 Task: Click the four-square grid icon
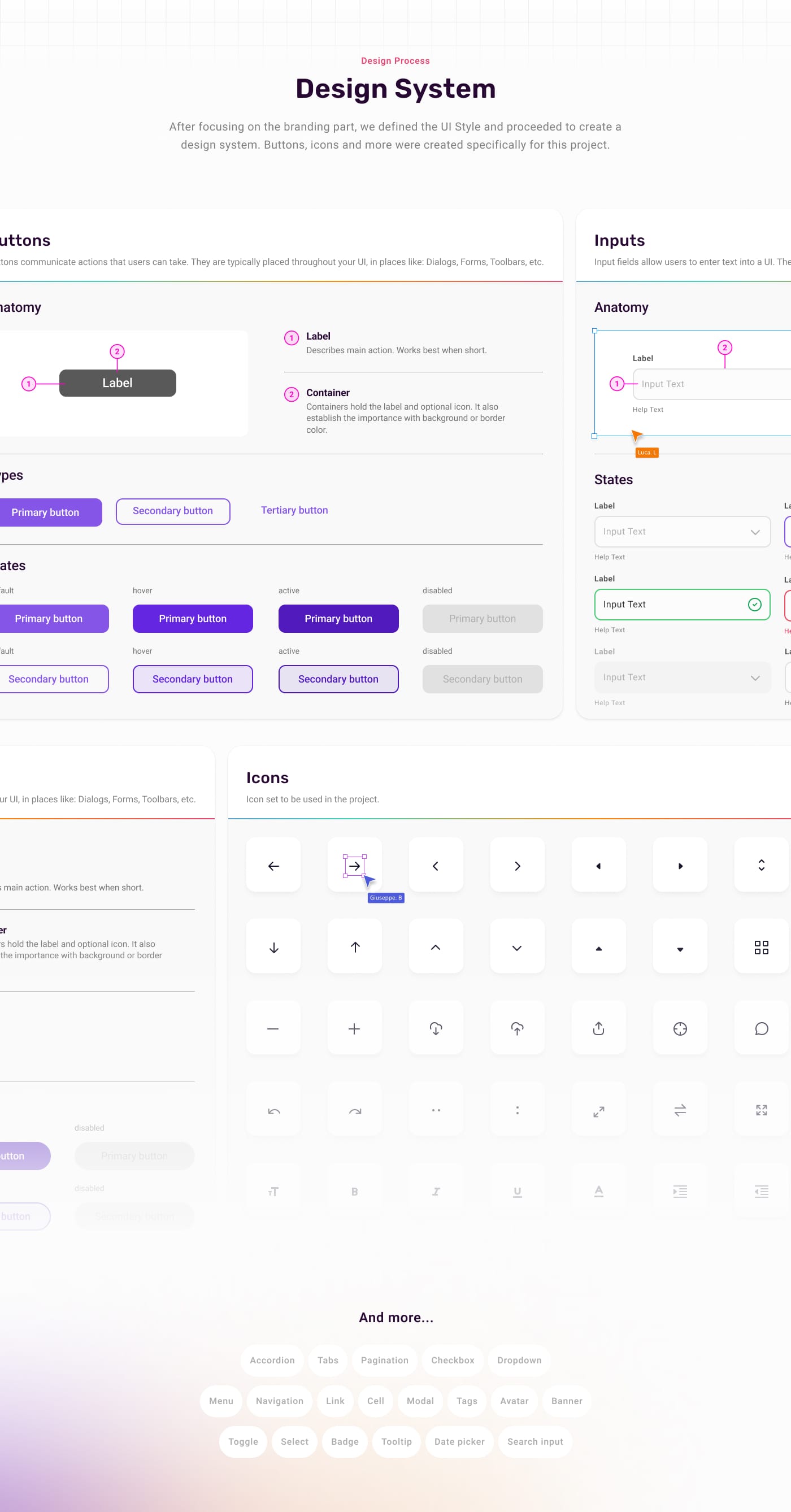click(x=761, y=948)
